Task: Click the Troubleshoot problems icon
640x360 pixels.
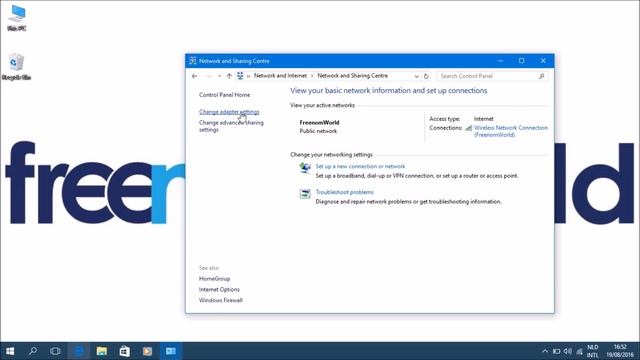Action: click(x=305, y=194)
